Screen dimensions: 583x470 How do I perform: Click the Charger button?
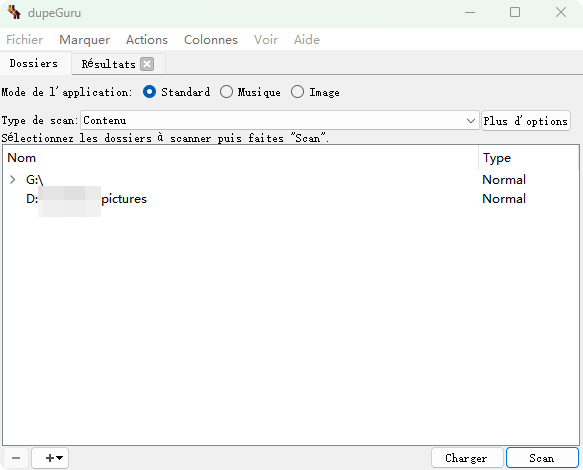(467, 458)
